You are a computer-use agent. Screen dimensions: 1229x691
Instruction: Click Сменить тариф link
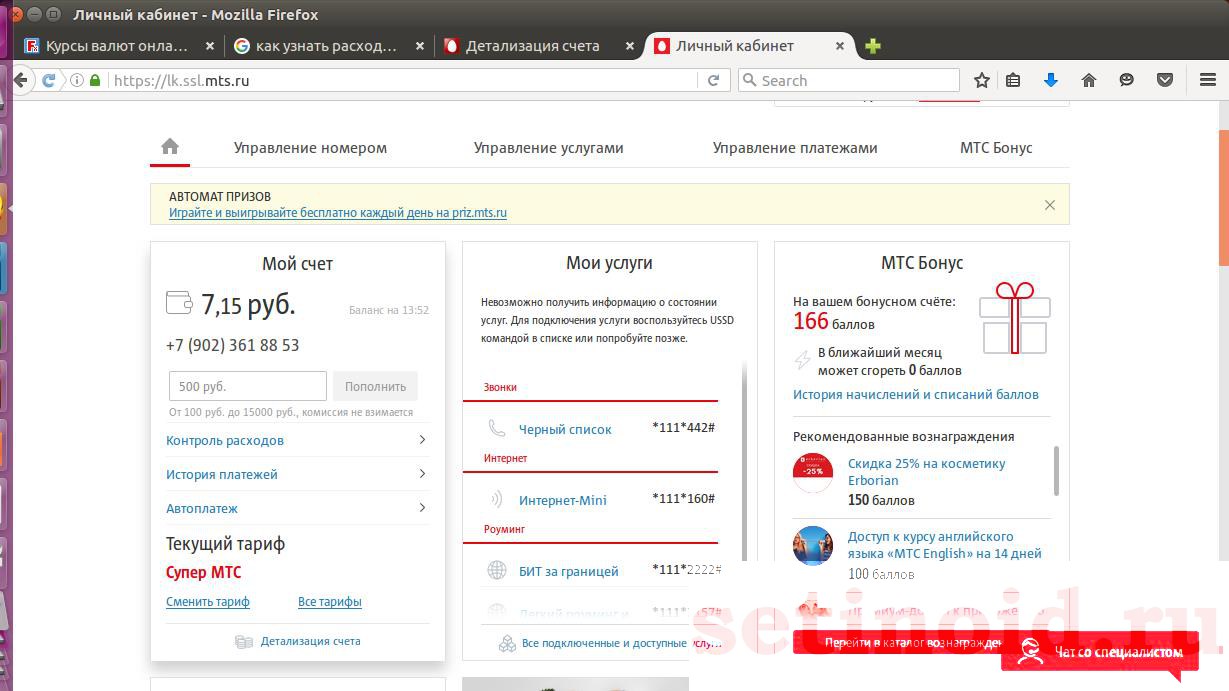[208, 602]
